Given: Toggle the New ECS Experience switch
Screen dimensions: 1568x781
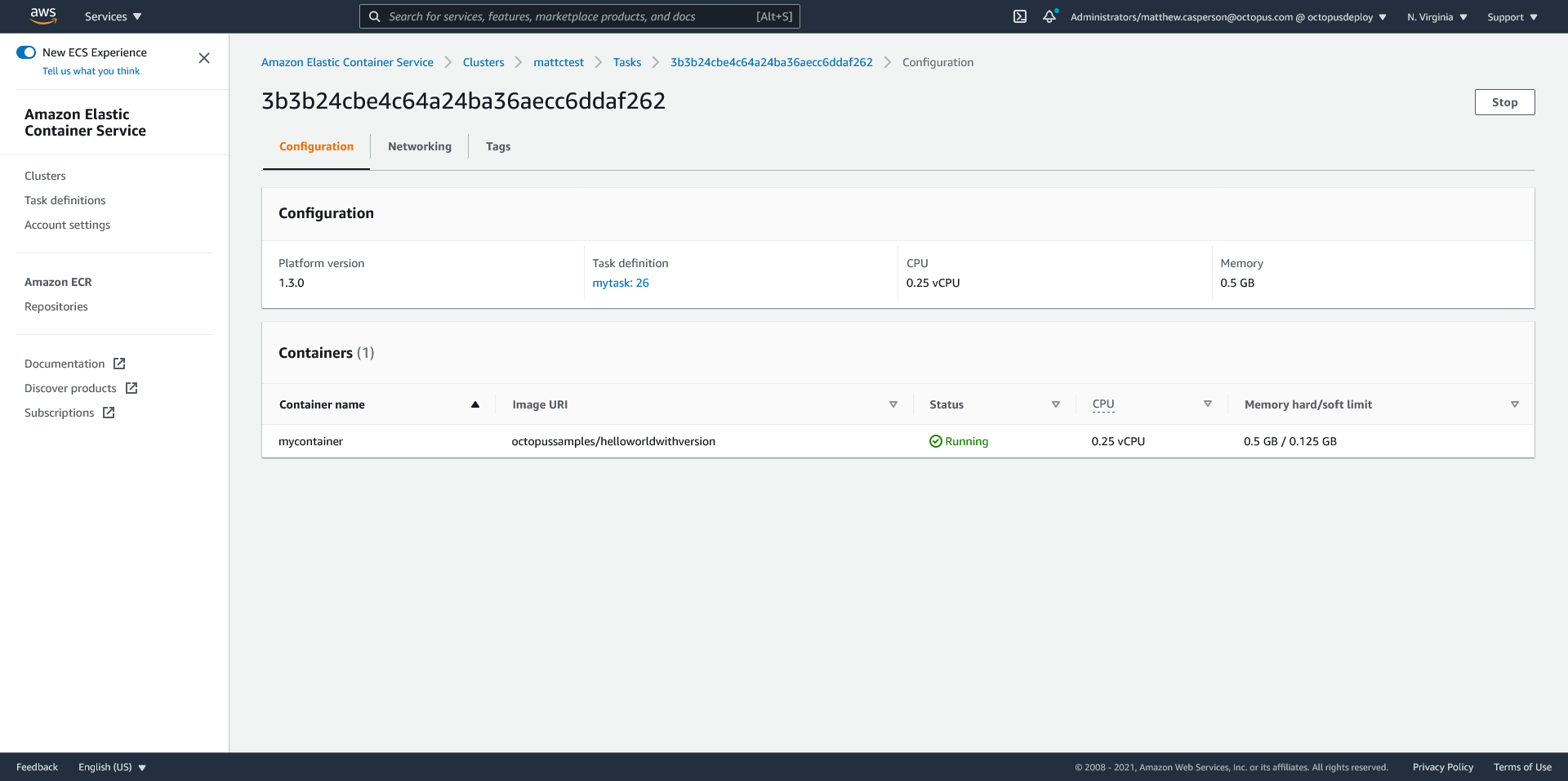Looking at the screenshot, I should pyautogui.click(x=26, y=52).
